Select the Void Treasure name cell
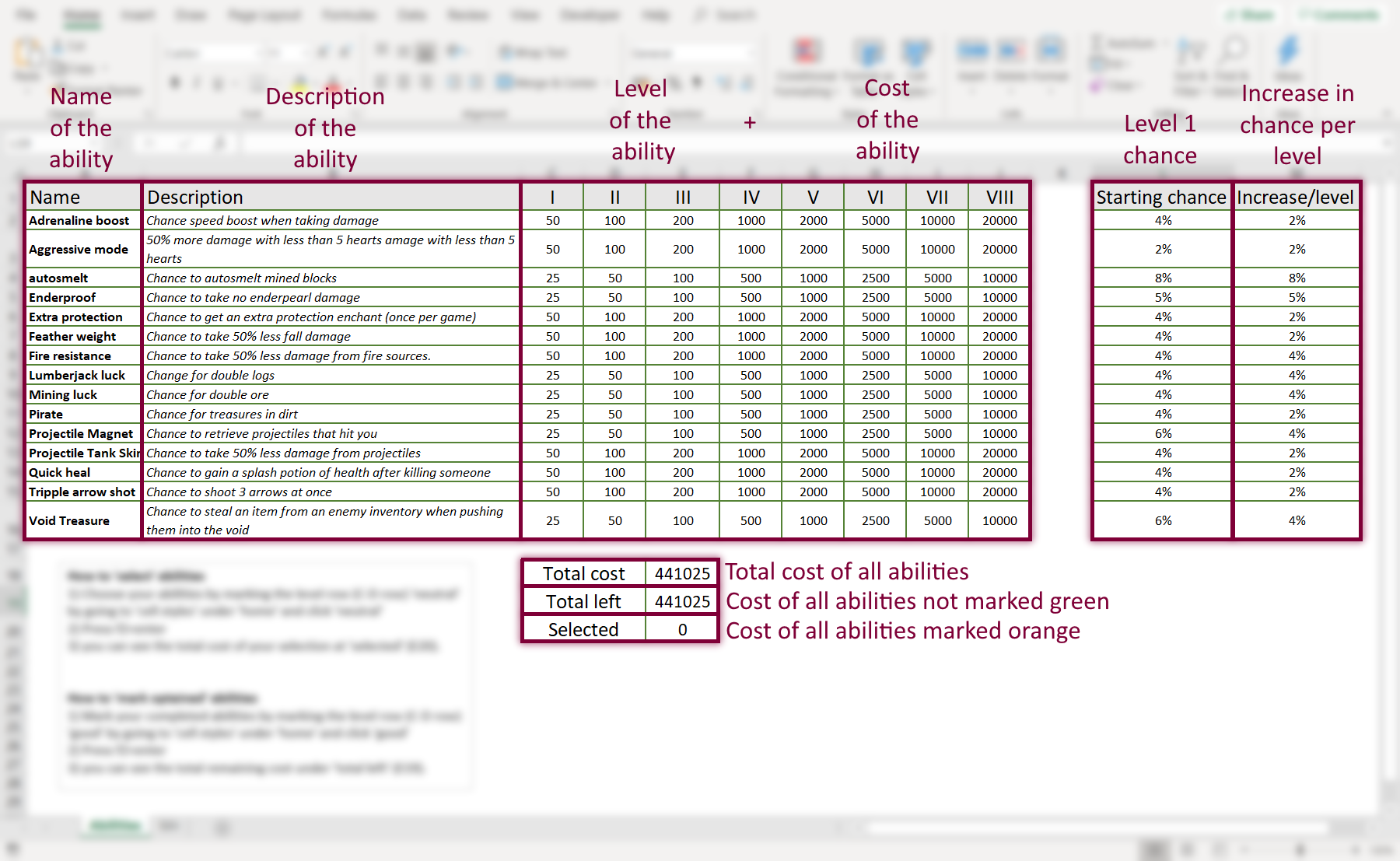Viewport: 1400px width, 861px height. tap(83, 521)
